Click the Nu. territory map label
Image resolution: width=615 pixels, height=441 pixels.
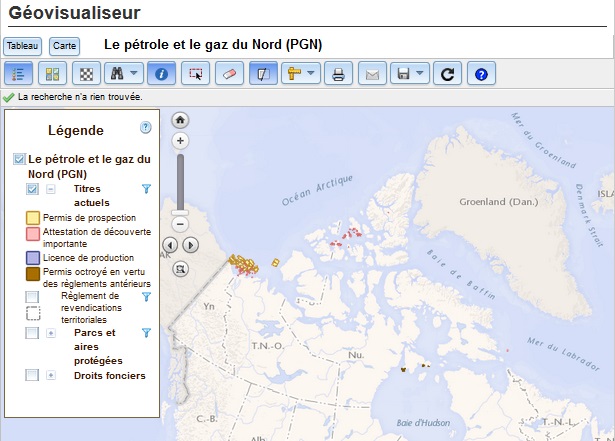(x=356, y=355)
